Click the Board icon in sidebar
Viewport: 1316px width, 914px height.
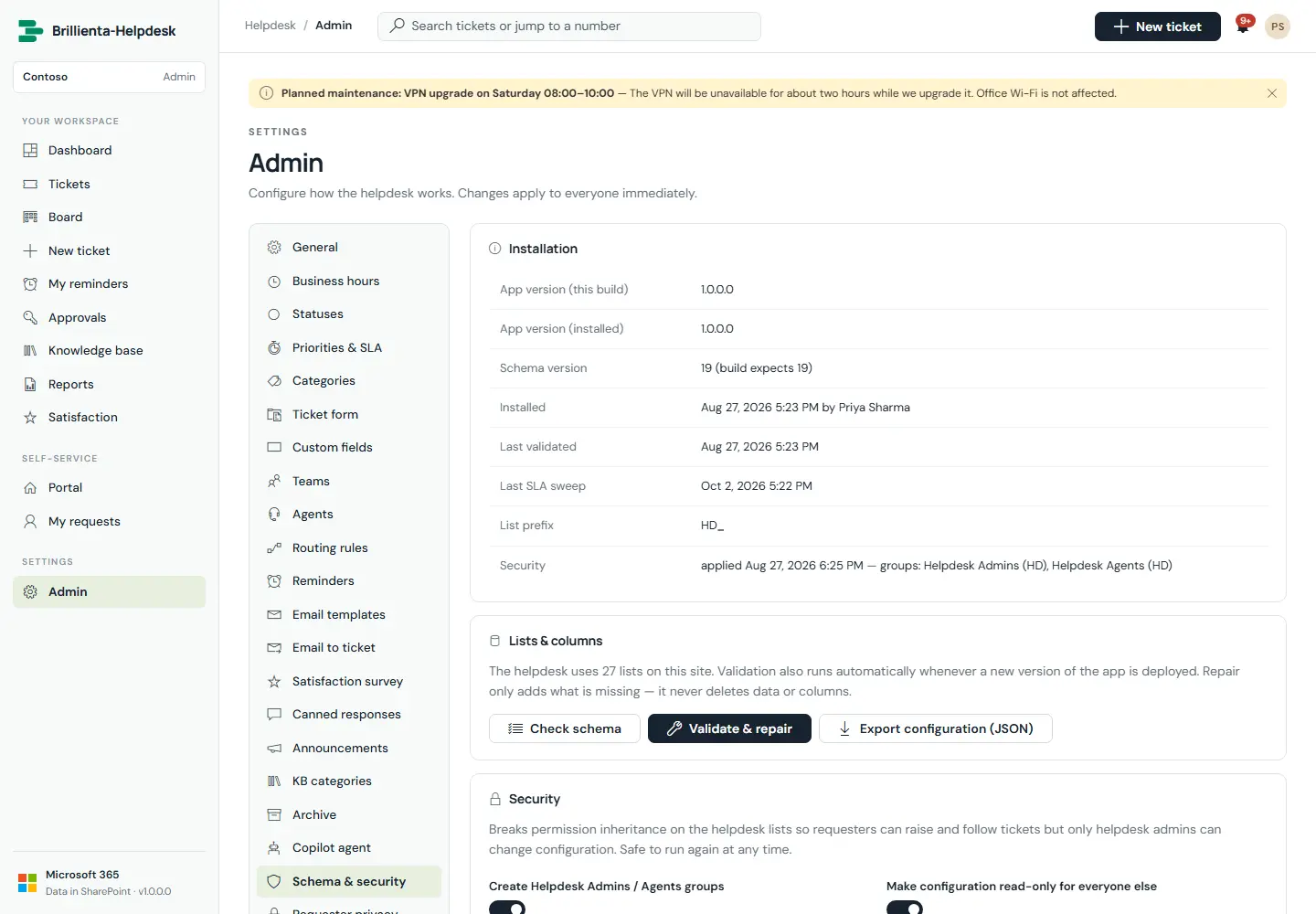[30, 217]
